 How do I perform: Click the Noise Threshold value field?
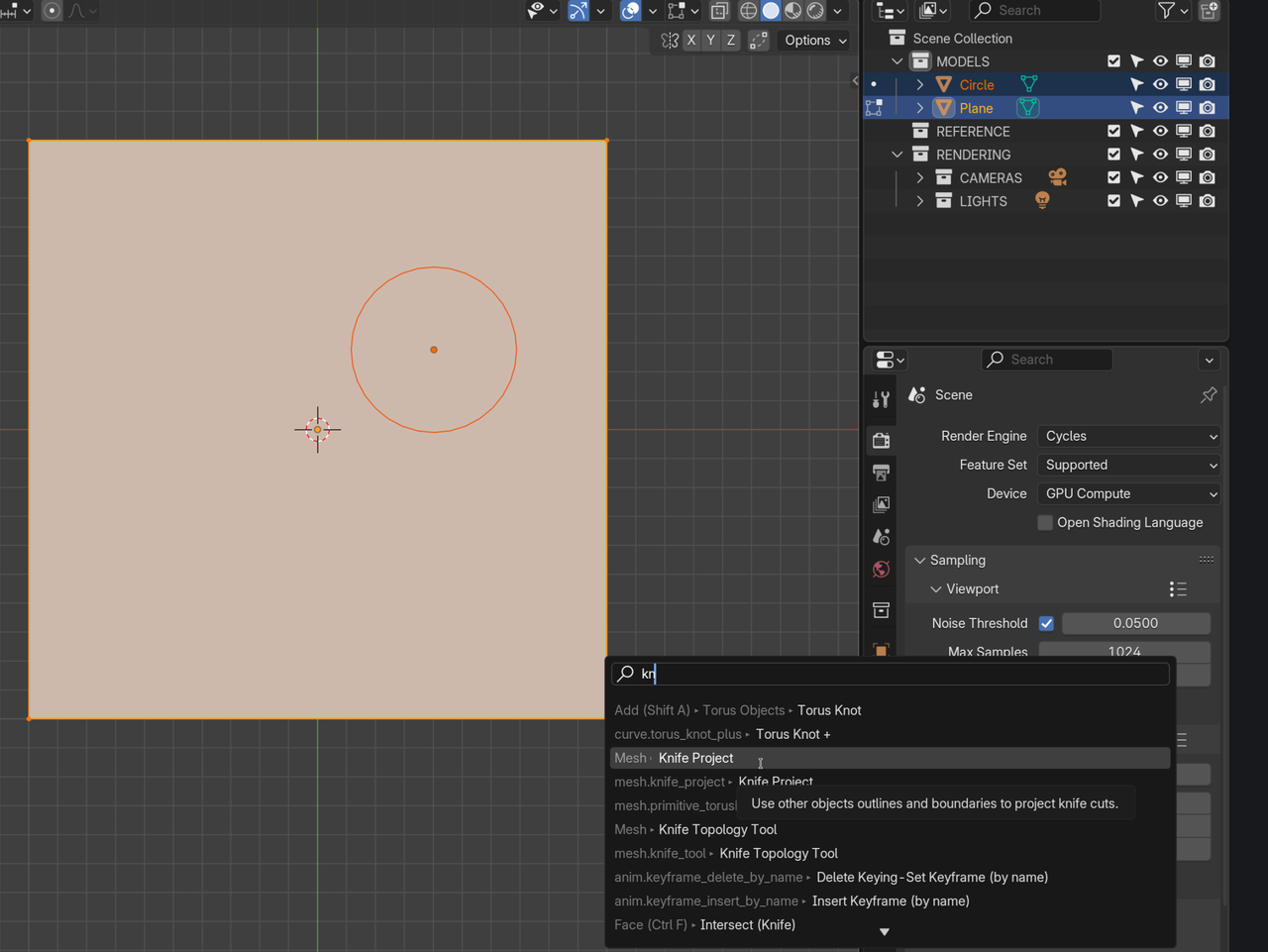[1135, 623]
